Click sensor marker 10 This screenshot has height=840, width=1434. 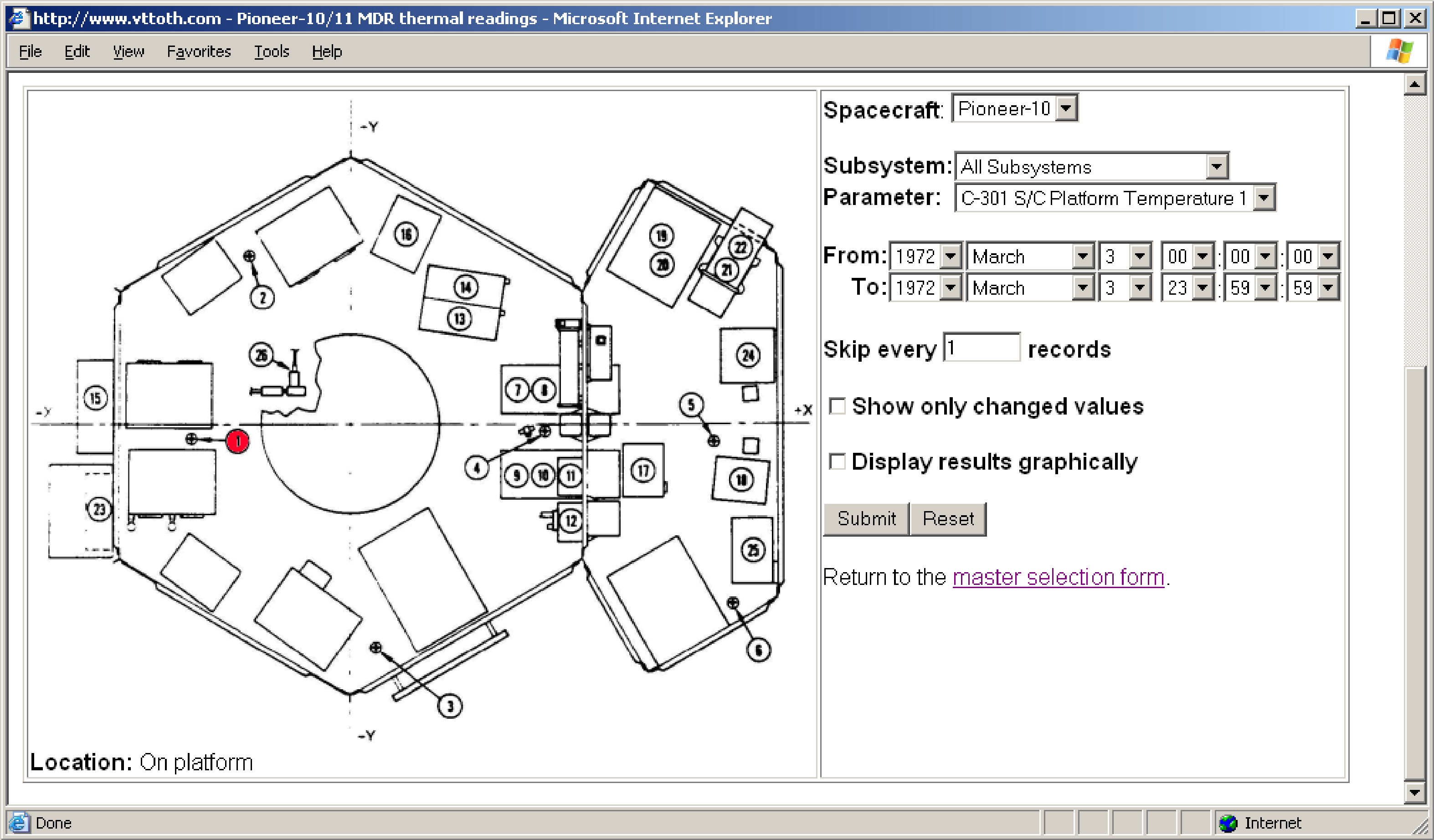pos(543,476)
